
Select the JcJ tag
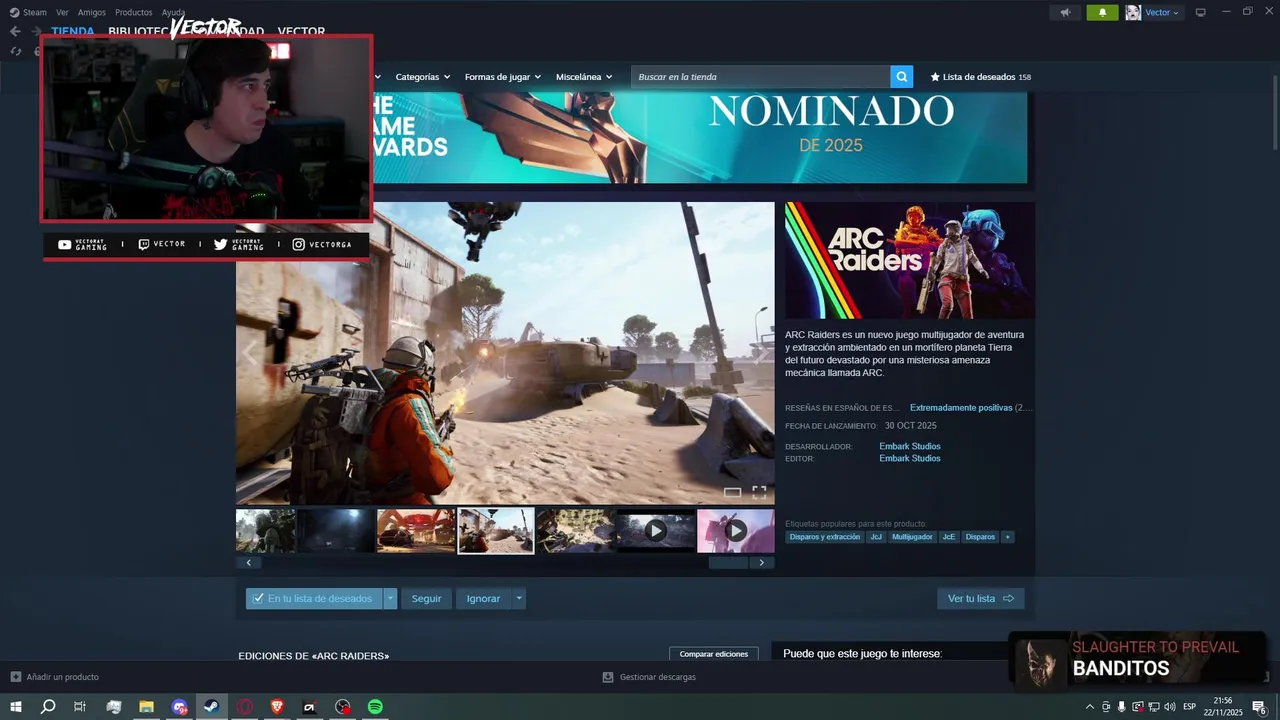(876, 537)
